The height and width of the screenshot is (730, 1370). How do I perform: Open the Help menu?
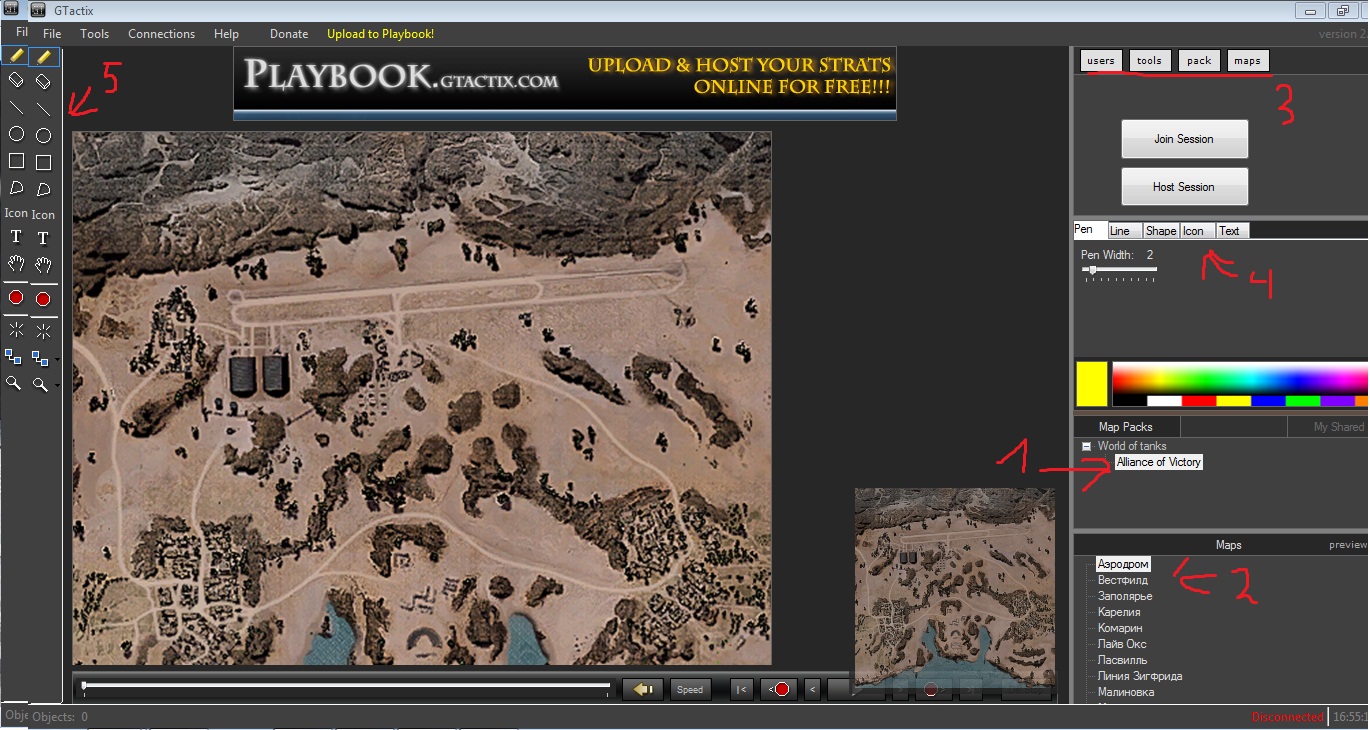point(226,34)
